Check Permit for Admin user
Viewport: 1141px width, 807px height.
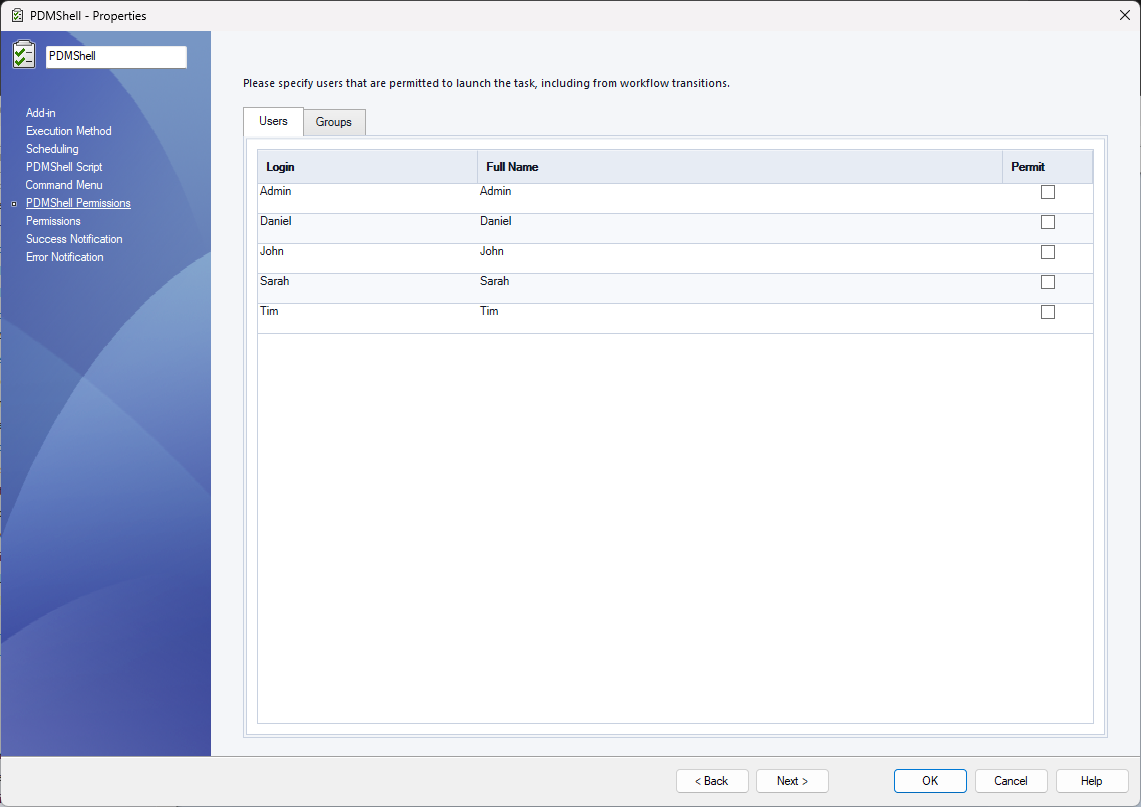coord(1047,192)
